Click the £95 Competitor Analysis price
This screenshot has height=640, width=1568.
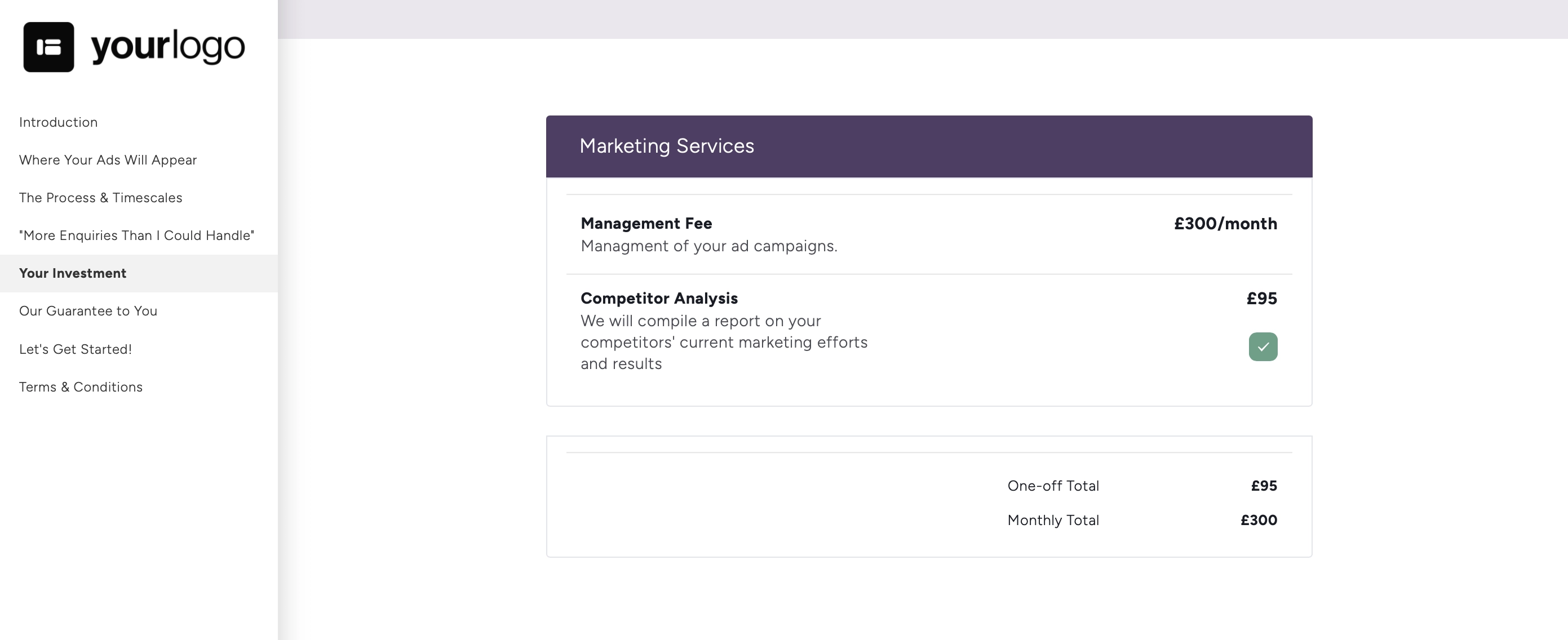click(x=1261, y=298)
